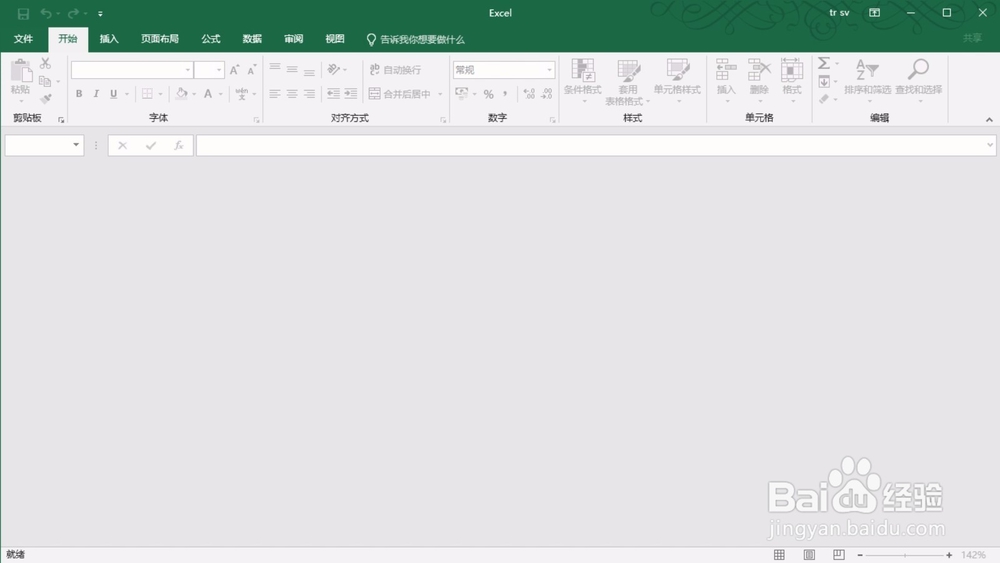Click the 告诉我你想要做什么 search box
This screenshot has width=1000, height=563.
pyautogui.click(x=416, y=40)
